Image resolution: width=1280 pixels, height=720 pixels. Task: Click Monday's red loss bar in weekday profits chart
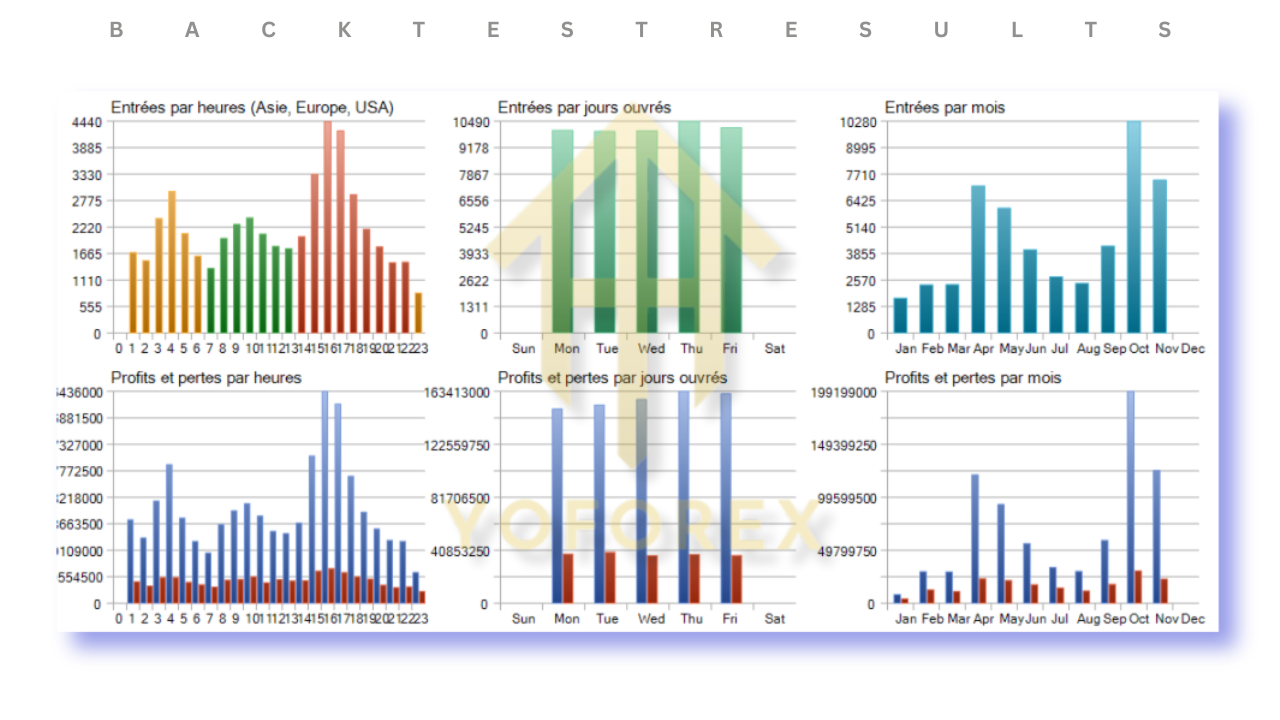568,579
